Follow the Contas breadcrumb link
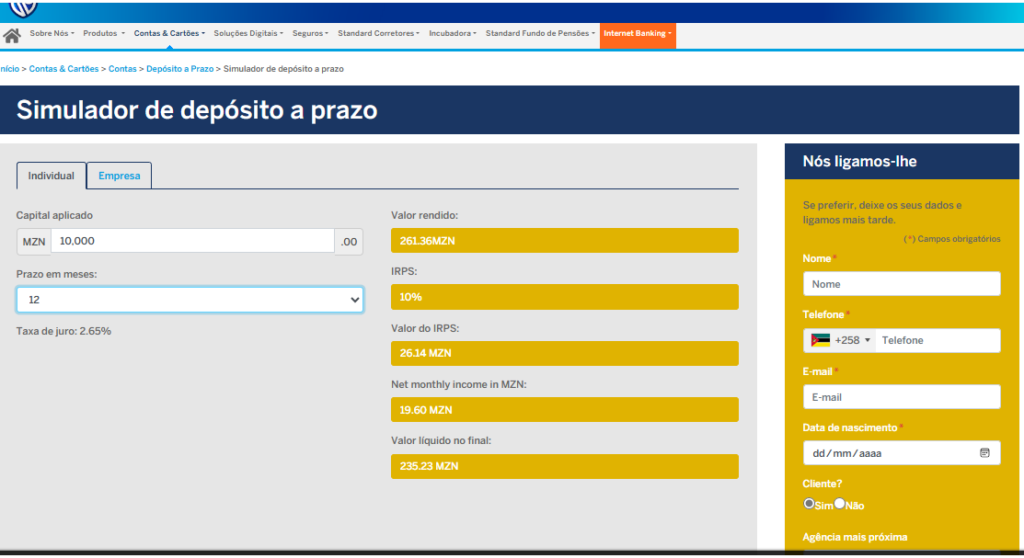Screen dimensions: 1024x558 tap(122, 69)
